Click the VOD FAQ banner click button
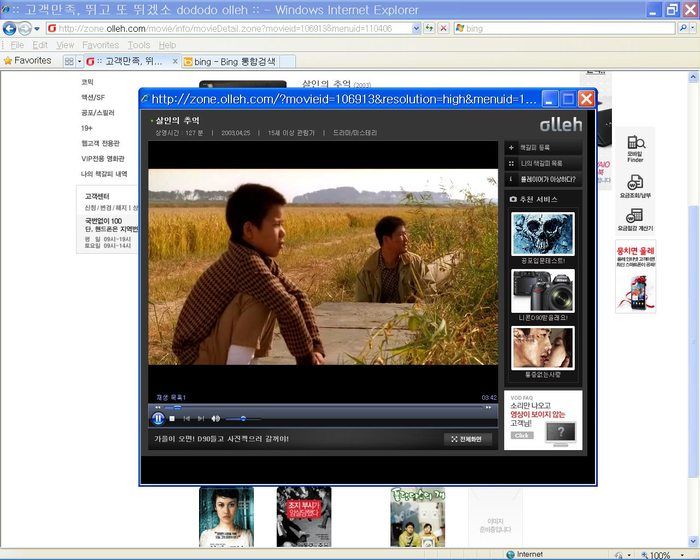 tap(522, 435)
